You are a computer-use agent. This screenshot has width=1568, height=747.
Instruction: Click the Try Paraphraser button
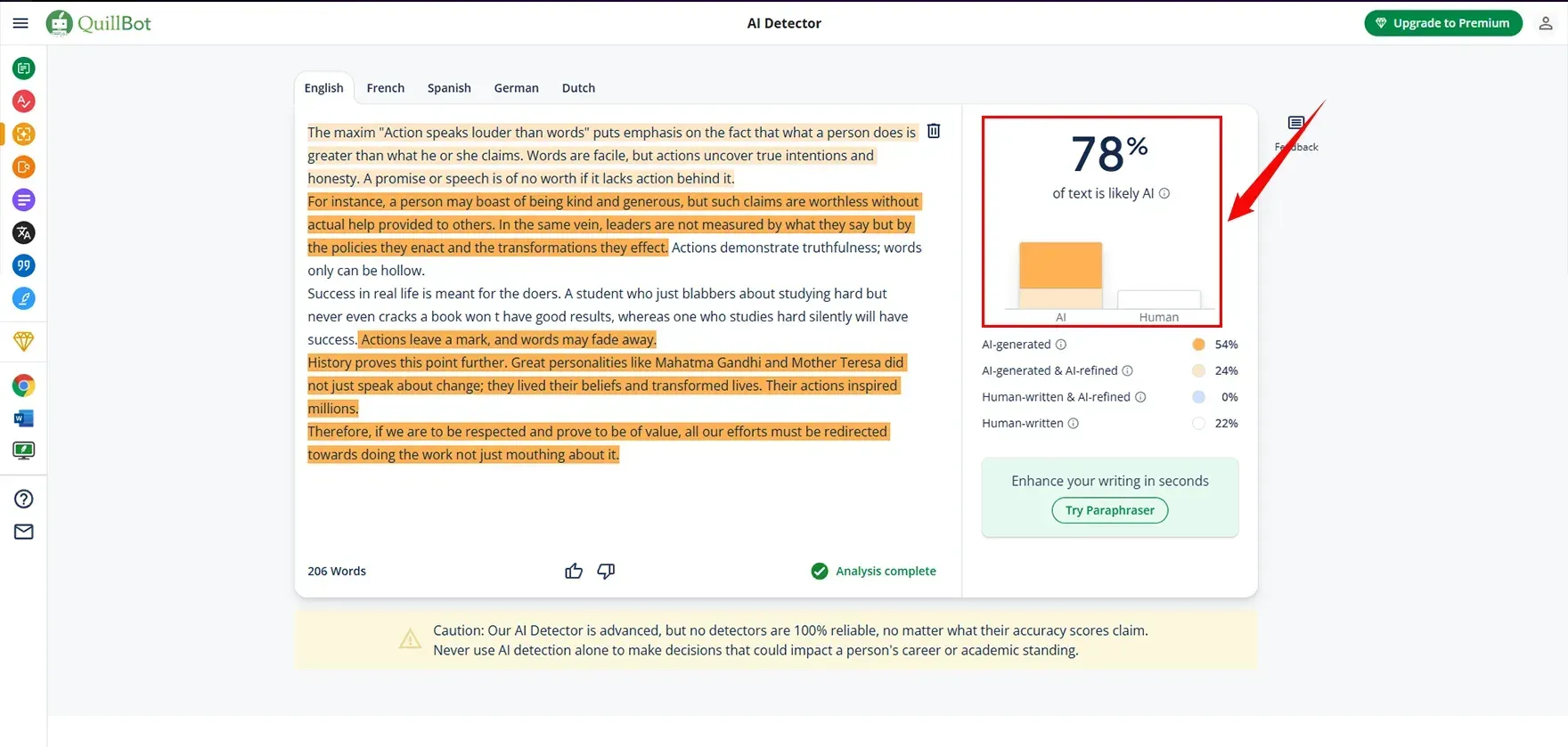coord(1109,510)
